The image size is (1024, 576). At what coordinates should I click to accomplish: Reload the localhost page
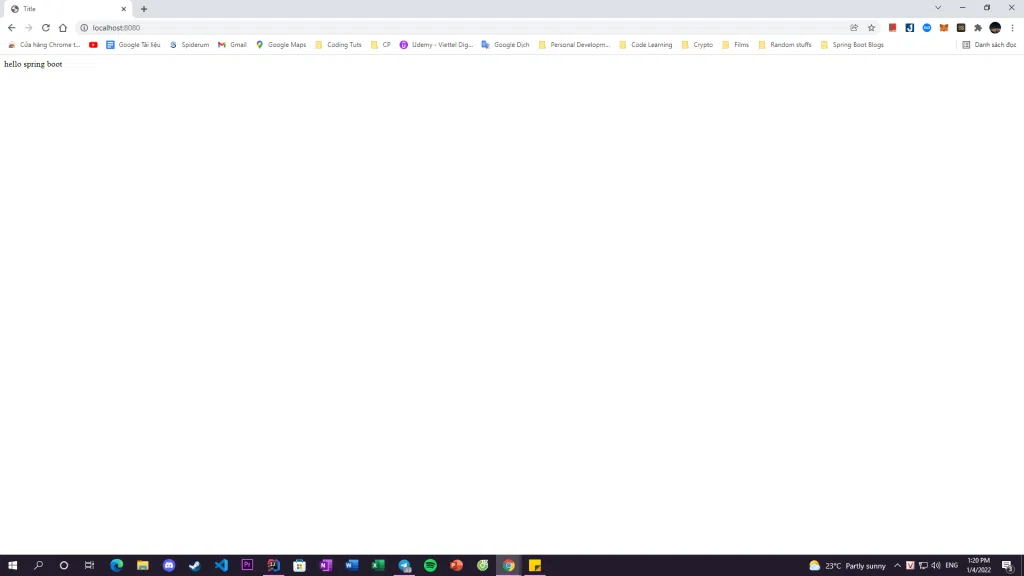click(x=46, y=27)
